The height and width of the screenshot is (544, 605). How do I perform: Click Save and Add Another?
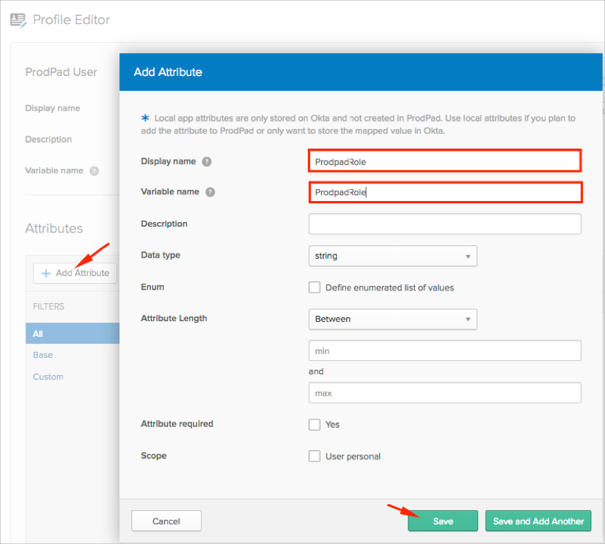pos(538,521)
